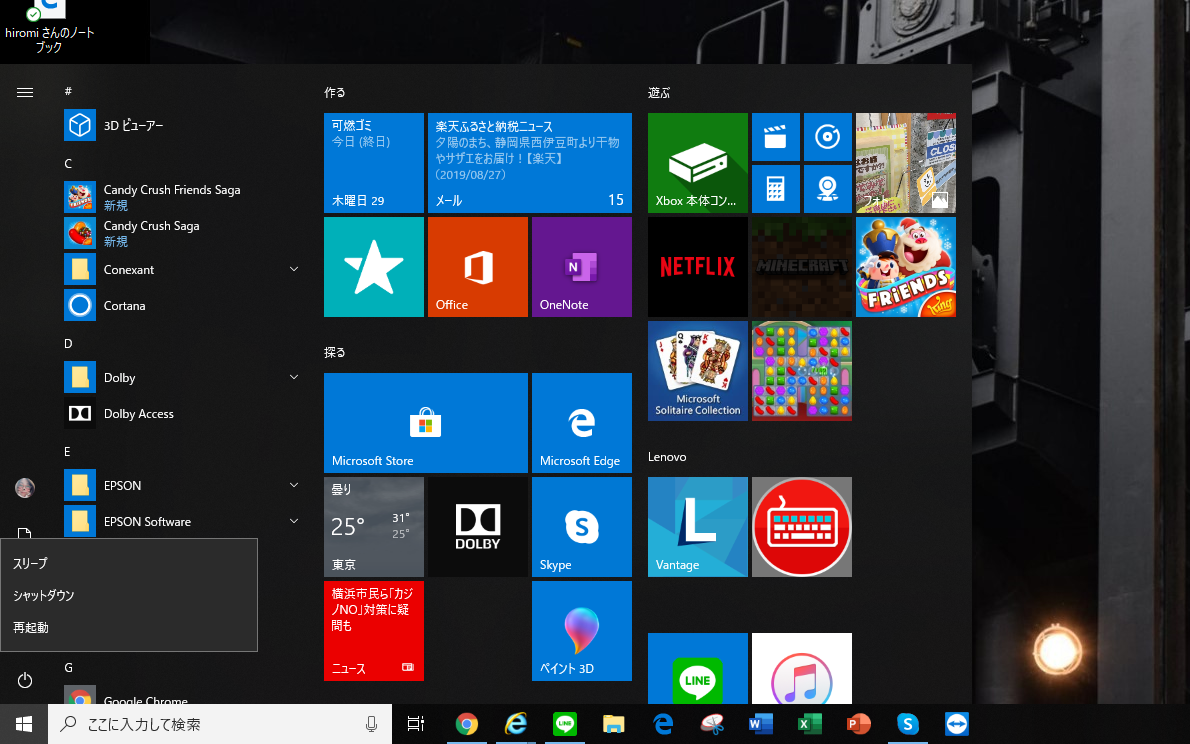Screen dimensions: 1190x744
Task: Open the Groove Music disc tile
Action: (827, 137)
